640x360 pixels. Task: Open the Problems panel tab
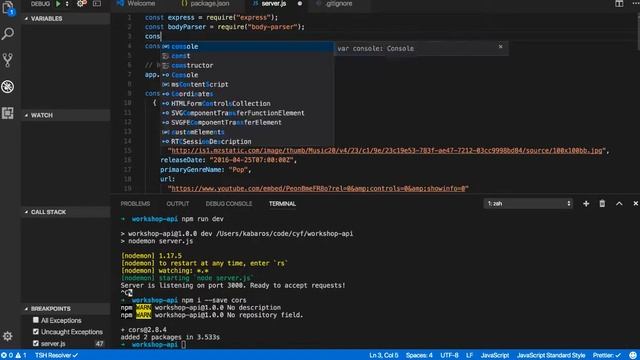point(135,204)
